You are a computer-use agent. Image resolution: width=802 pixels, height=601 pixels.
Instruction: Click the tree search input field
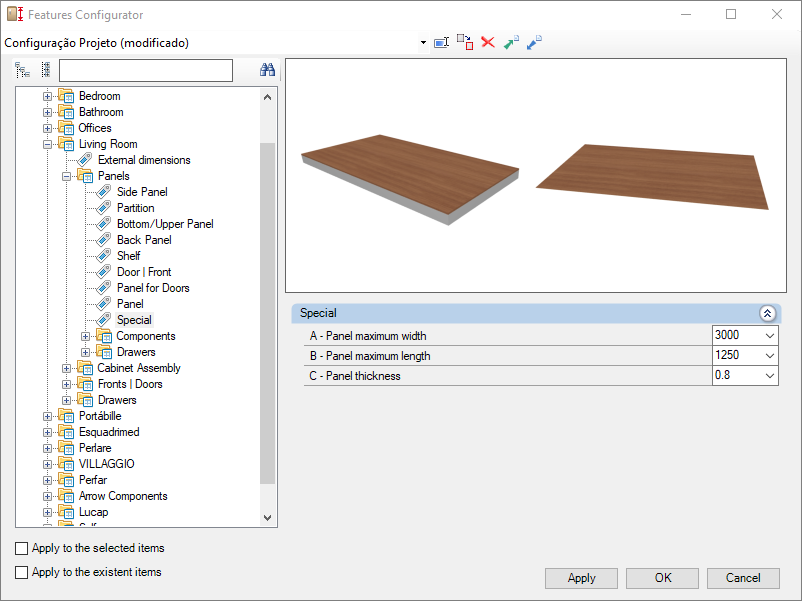click(146, 71)
